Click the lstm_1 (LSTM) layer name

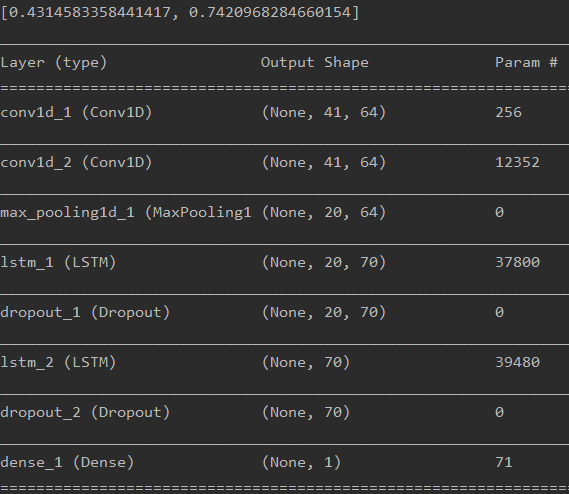58,262
